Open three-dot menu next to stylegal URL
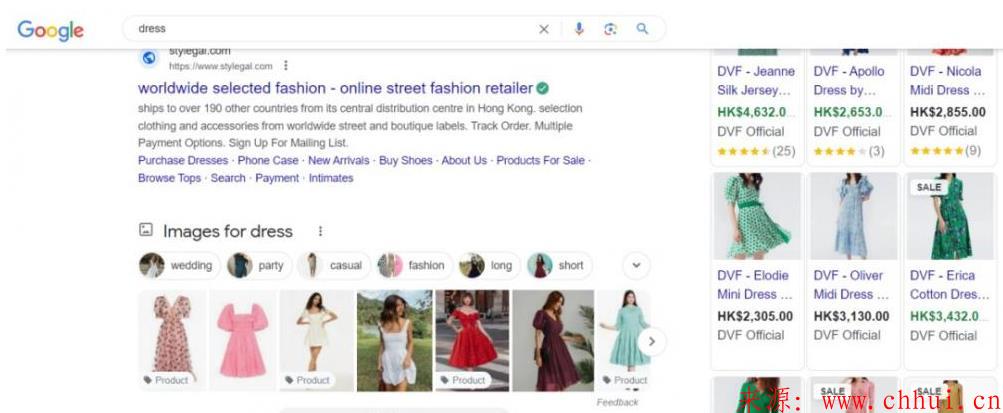 (x=286, y=65)
